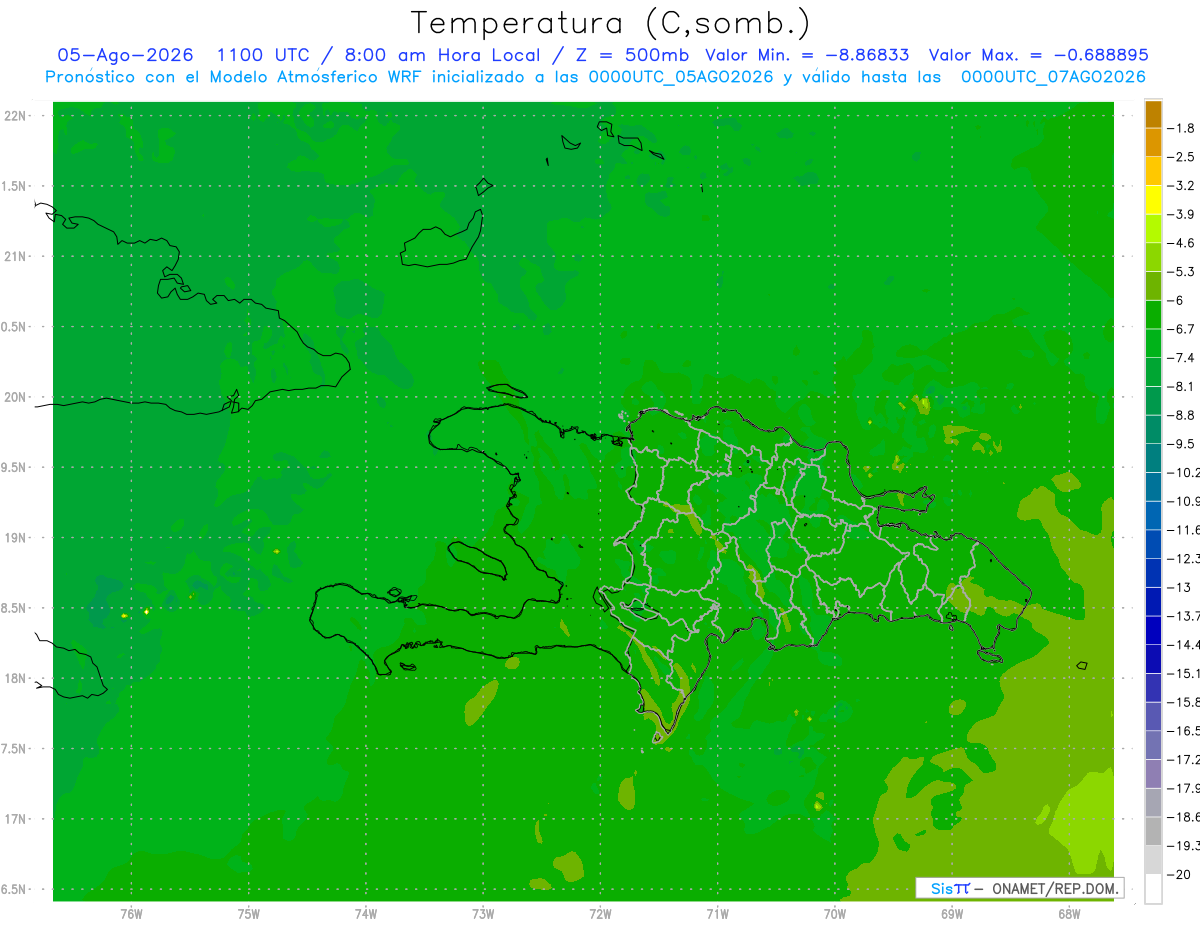Click the "-17.2" colorbar value
This screenshot has height=927, width=1200.
click(1184, 759)
